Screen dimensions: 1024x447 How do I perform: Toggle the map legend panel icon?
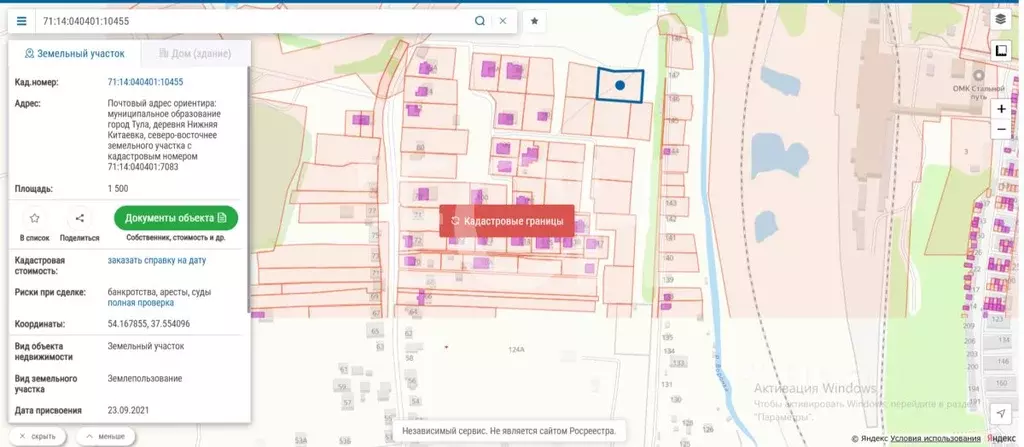[x=1000, y=50]
